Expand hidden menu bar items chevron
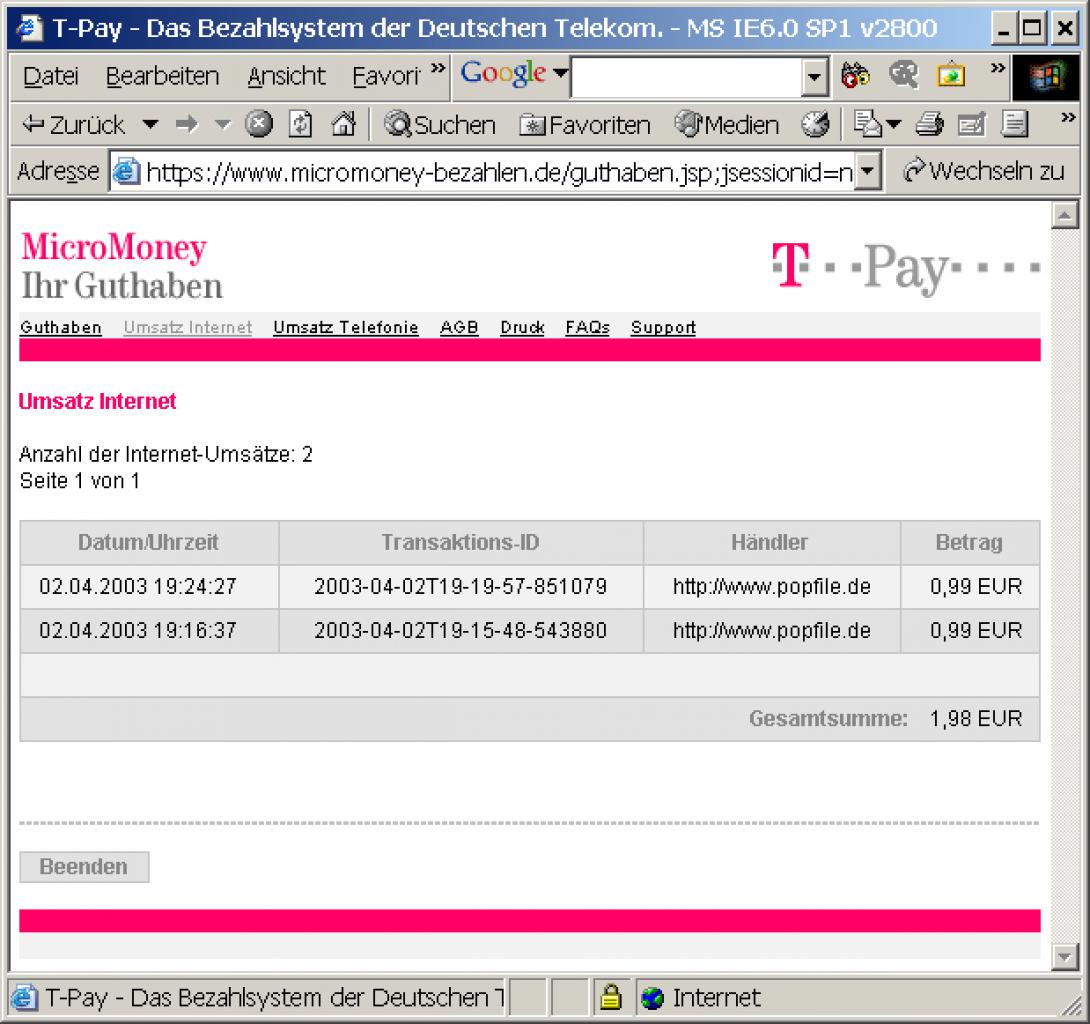 click(437, 68)
